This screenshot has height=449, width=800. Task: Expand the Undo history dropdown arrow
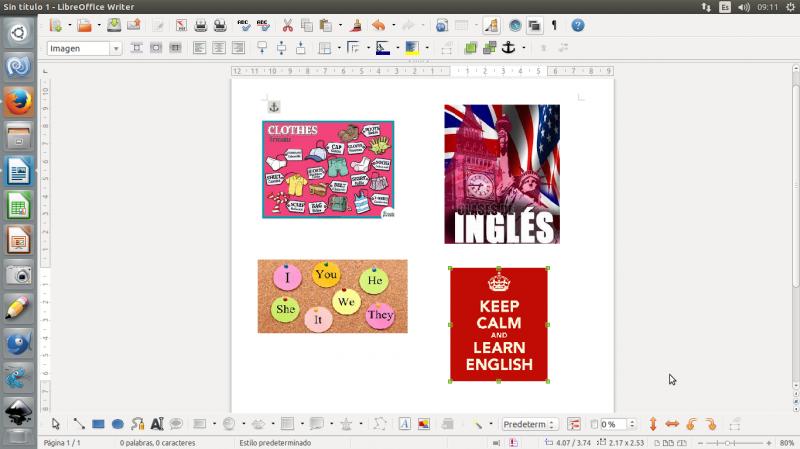pos(393,25)
